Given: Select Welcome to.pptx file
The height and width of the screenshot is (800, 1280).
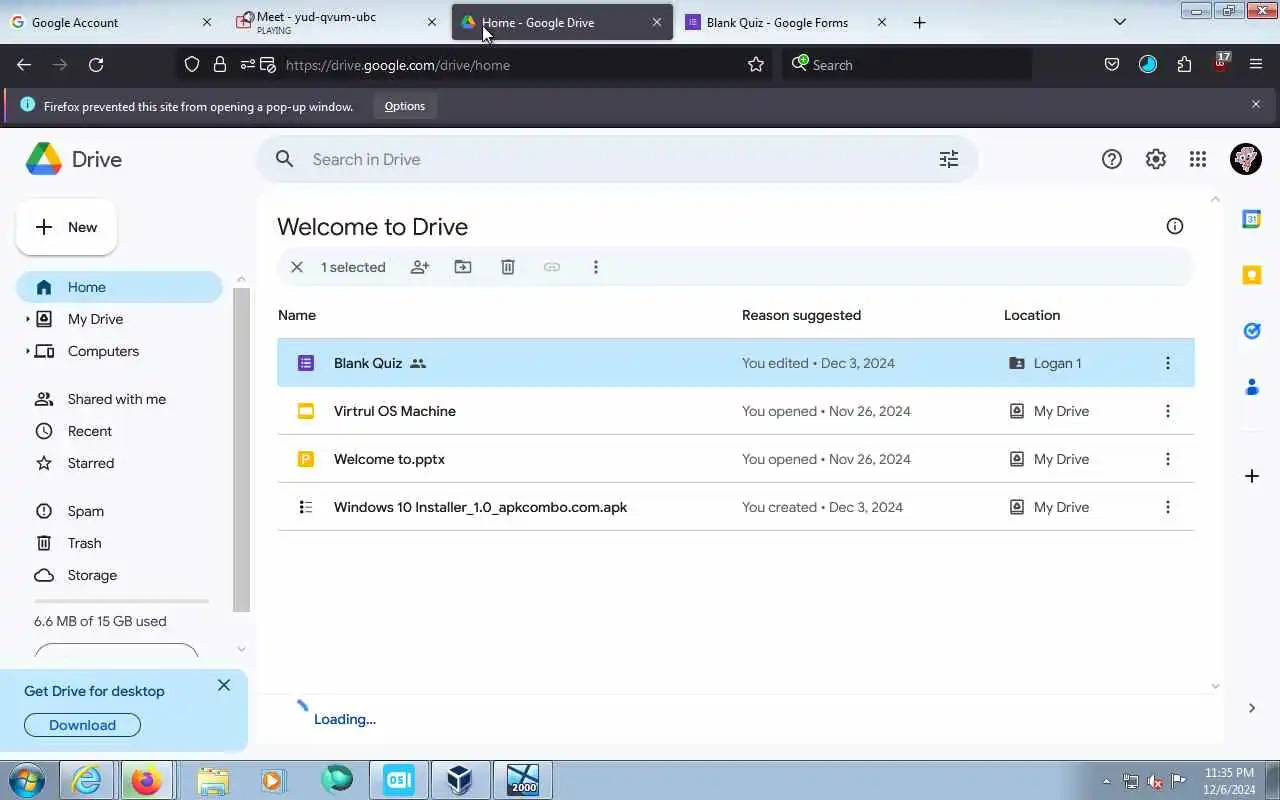Looking at the screenshot, I should [x=736, y=459].
